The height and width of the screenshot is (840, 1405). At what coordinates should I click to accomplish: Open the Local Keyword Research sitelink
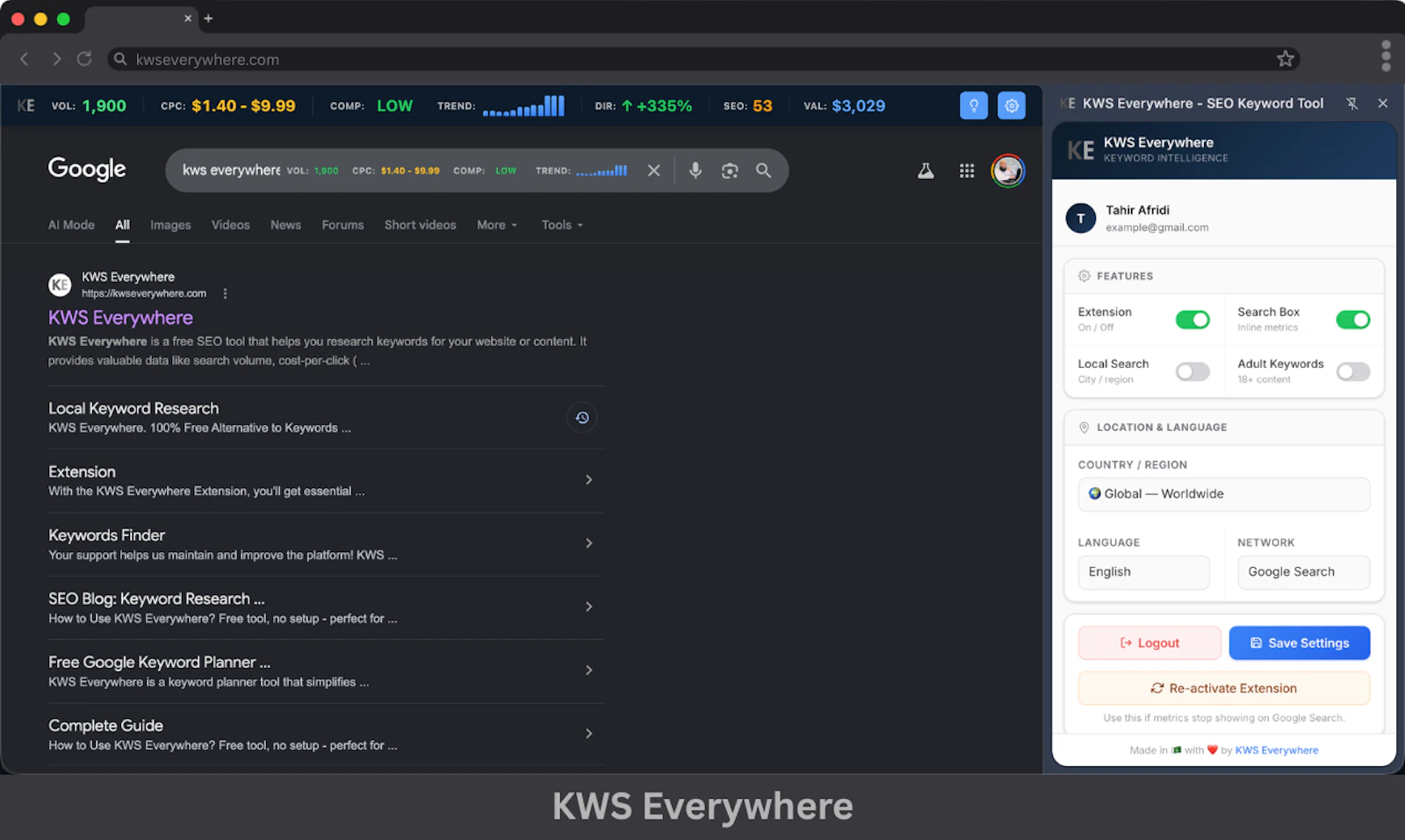(x=133, y=408)
